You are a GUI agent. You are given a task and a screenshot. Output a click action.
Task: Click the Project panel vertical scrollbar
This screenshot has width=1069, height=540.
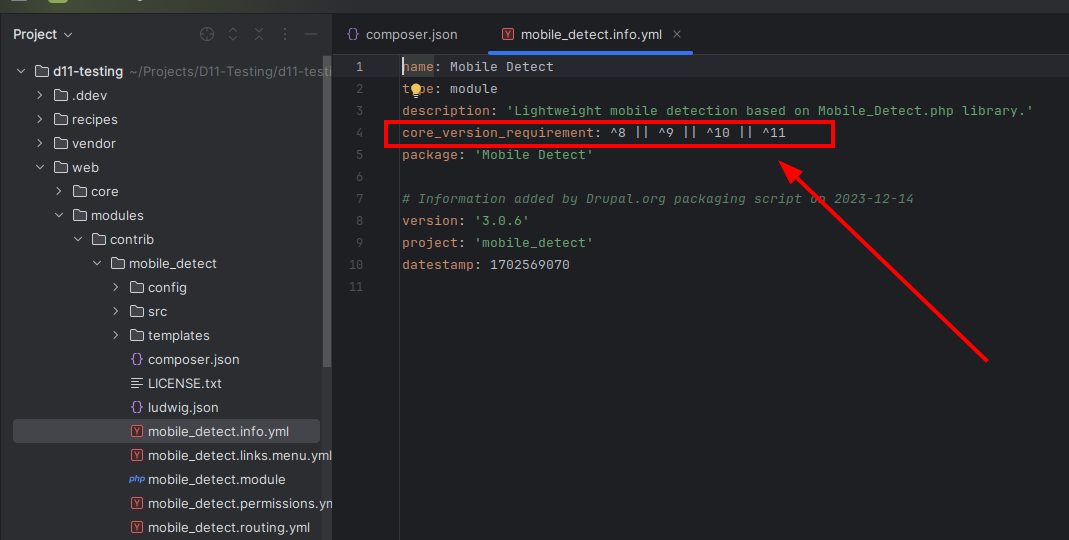(x=327, y=211)
